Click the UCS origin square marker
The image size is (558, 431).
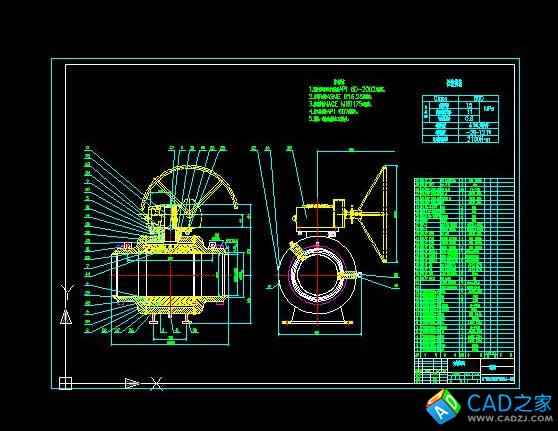tap(65, 383)
